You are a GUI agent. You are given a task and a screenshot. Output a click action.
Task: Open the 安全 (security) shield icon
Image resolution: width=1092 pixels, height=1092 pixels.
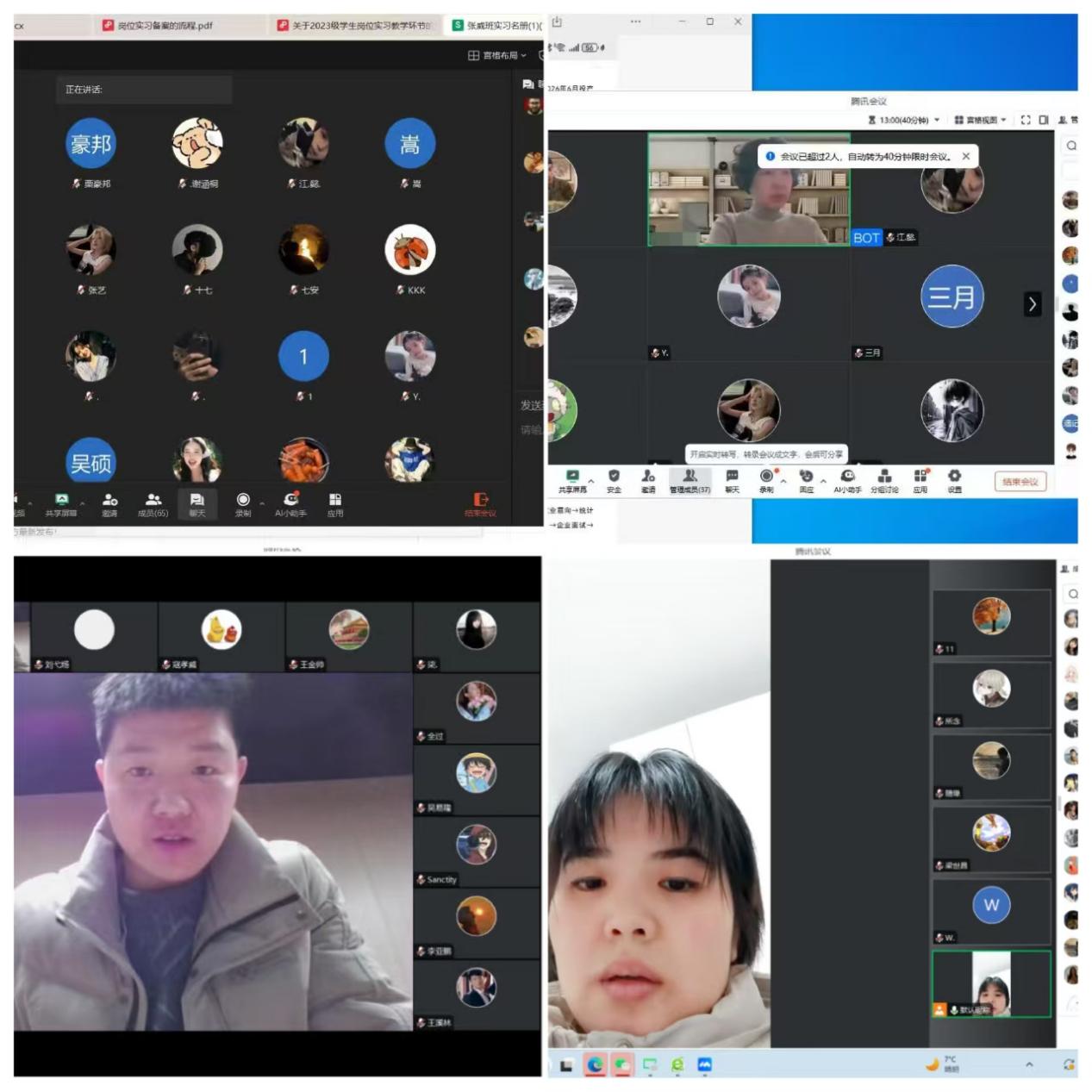click(614, 480)
